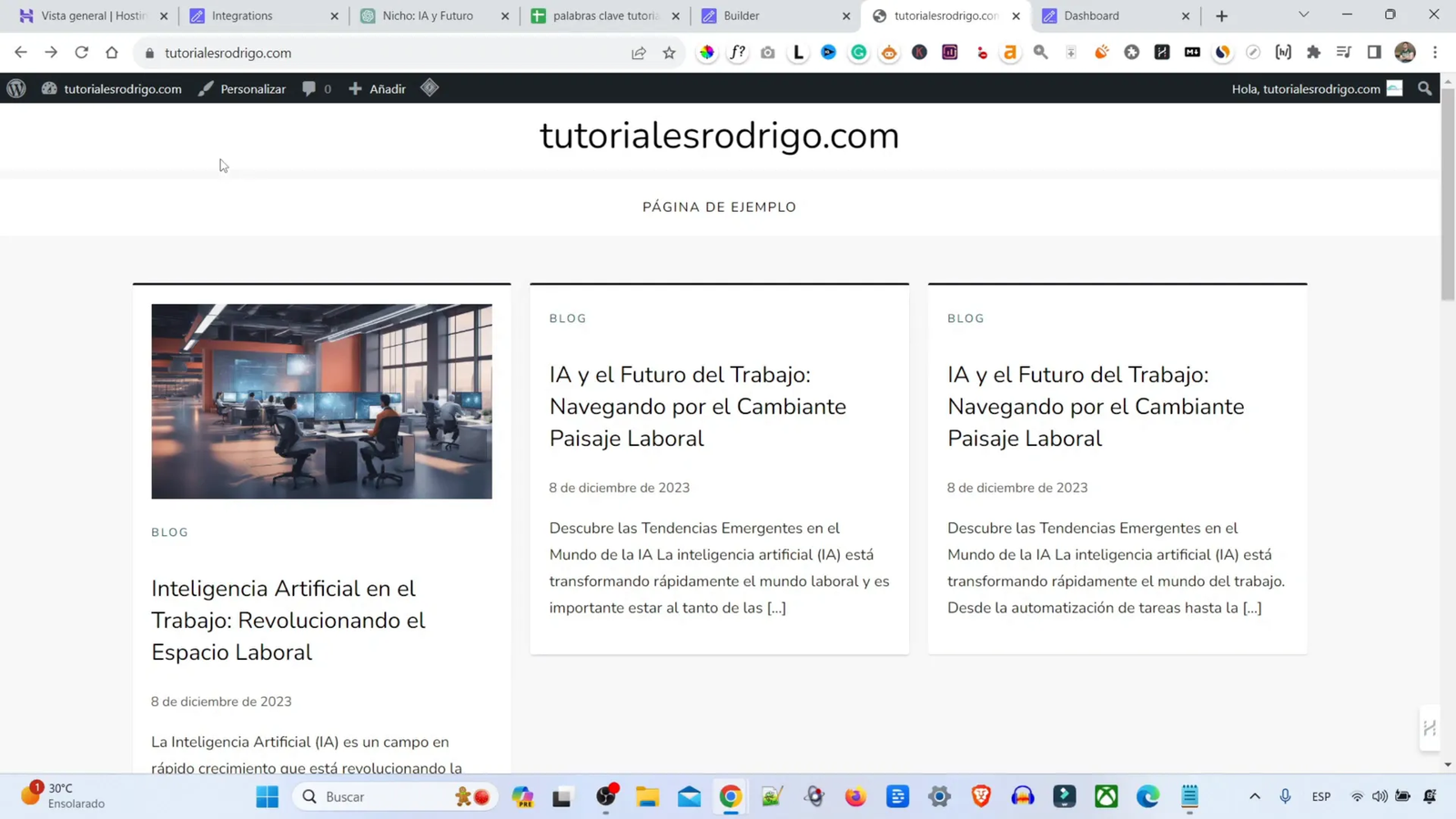Toggle the speaker icon in the system tray
1456x819 pixels.
[x=1380, y=796]
